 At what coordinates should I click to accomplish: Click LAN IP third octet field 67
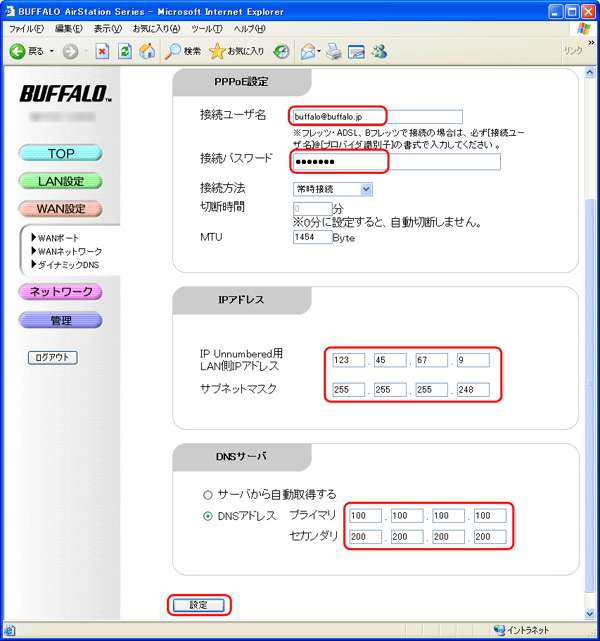tap(432, 360)
